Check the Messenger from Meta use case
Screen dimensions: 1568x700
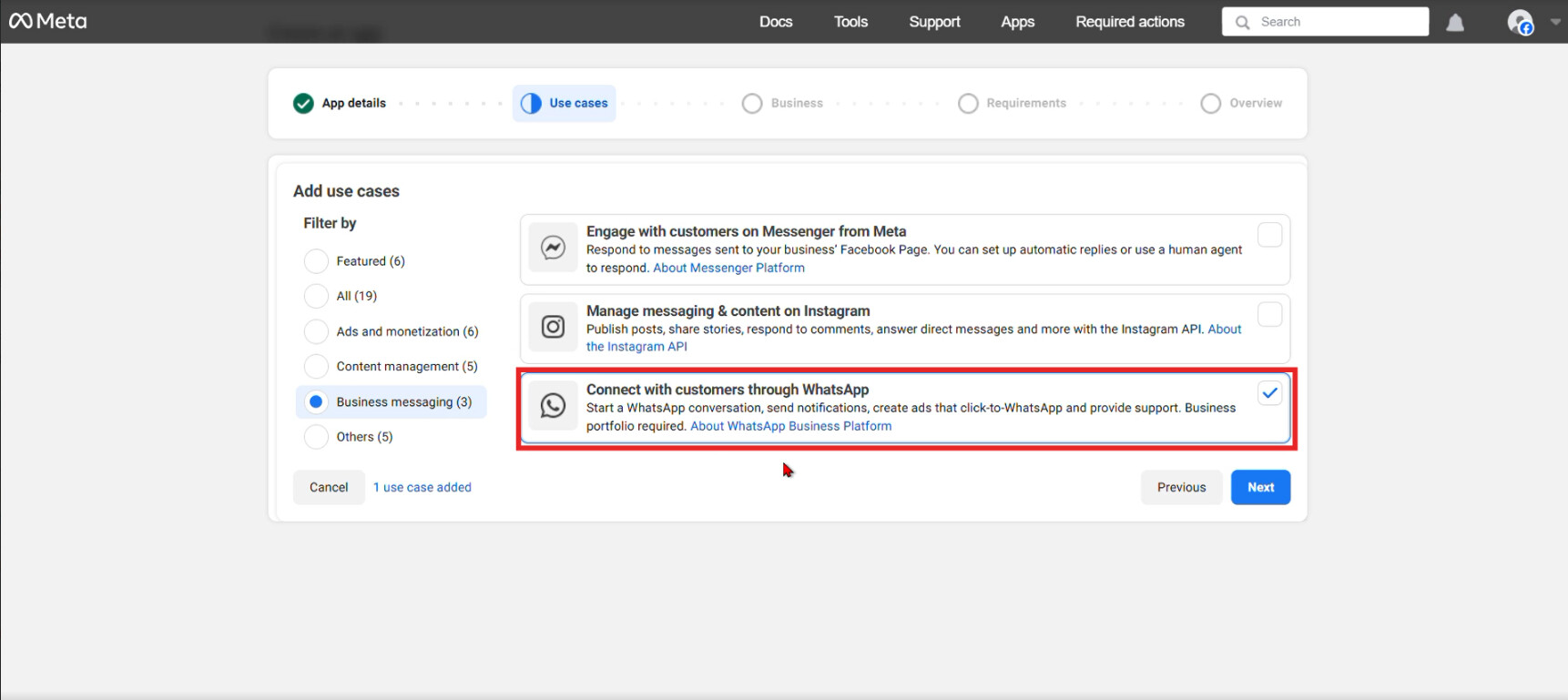1269,235
